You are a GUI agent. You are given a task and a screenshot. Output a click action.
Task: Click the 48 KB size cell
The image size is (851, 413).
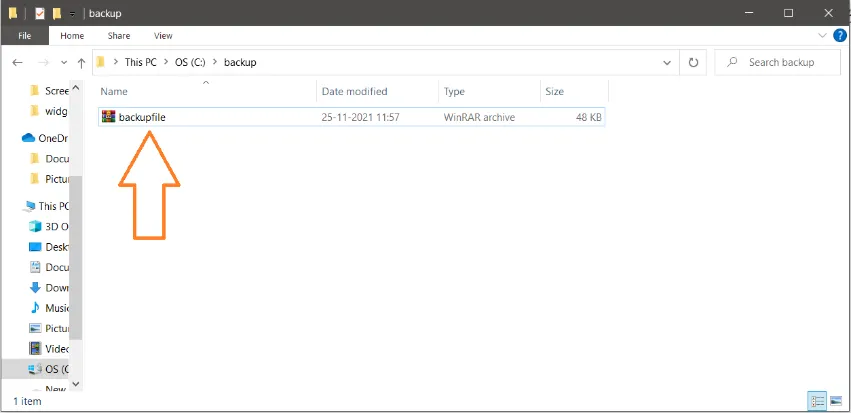(588, 117)
